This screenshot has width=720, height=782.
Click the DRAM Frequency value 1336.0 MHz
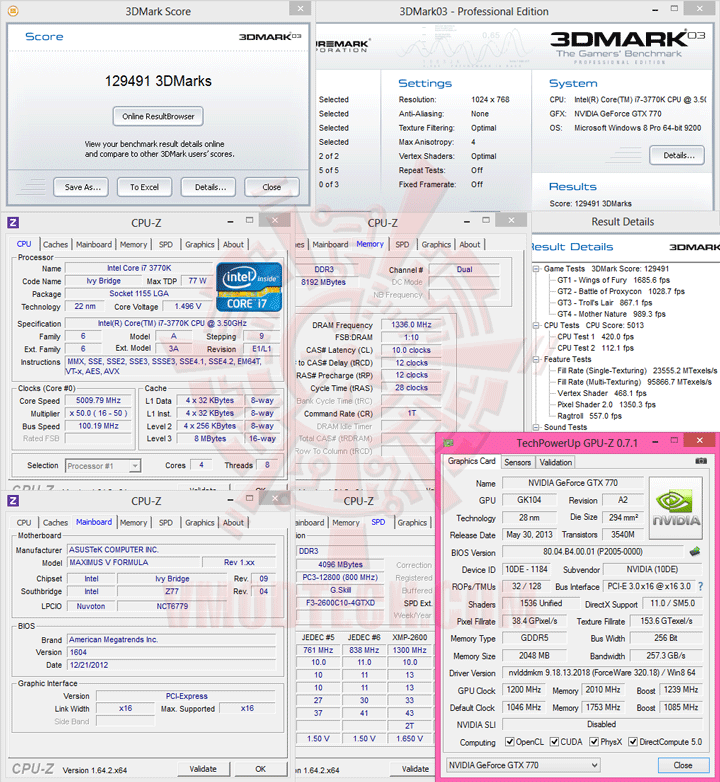[x=411, y=325]
